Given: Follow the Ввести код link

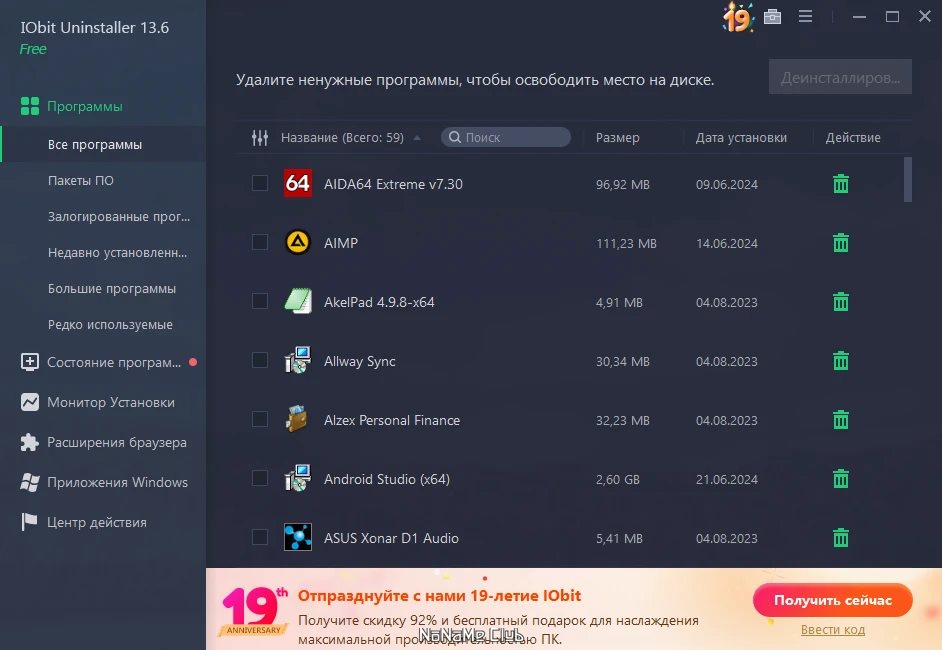Looking at the screenshot, I should 833,630.
